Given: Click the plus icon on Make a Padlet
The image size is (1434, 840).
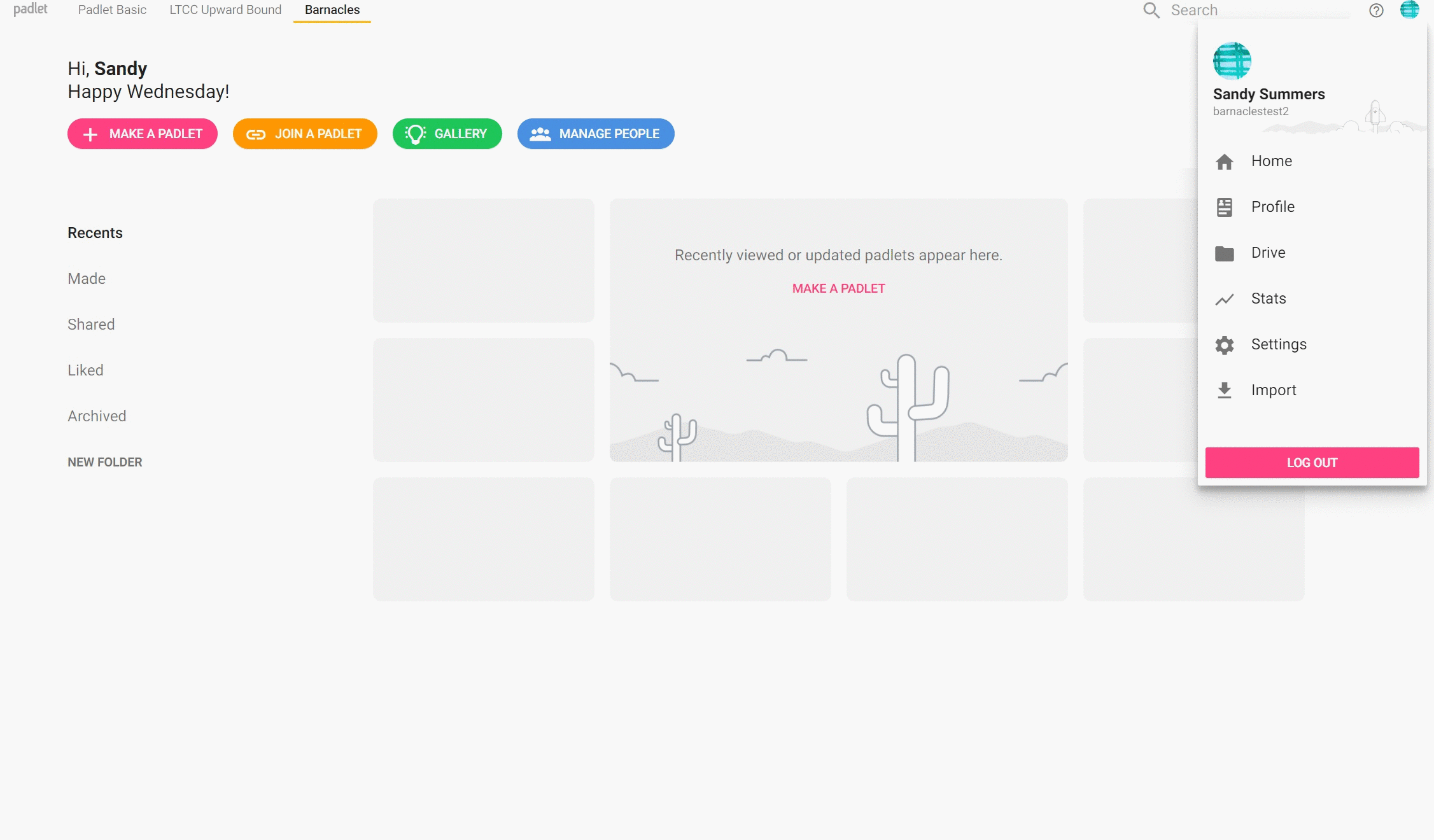Looking at the screenshot, I should 90,134.
